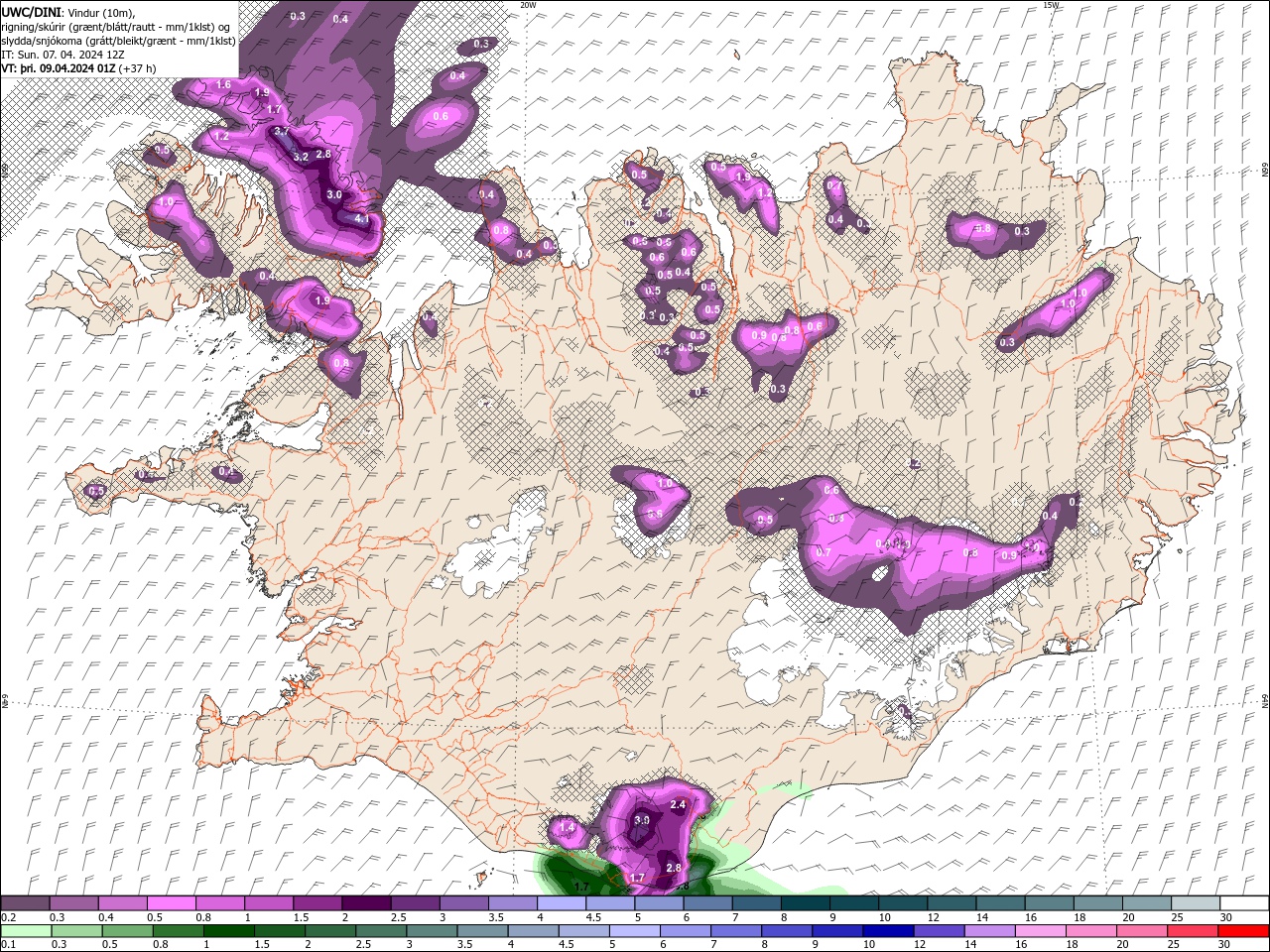Click the 'slydda/snjókoma' legend description line
This screenshot has height=952, width=1270.
[x=118, y=41]
